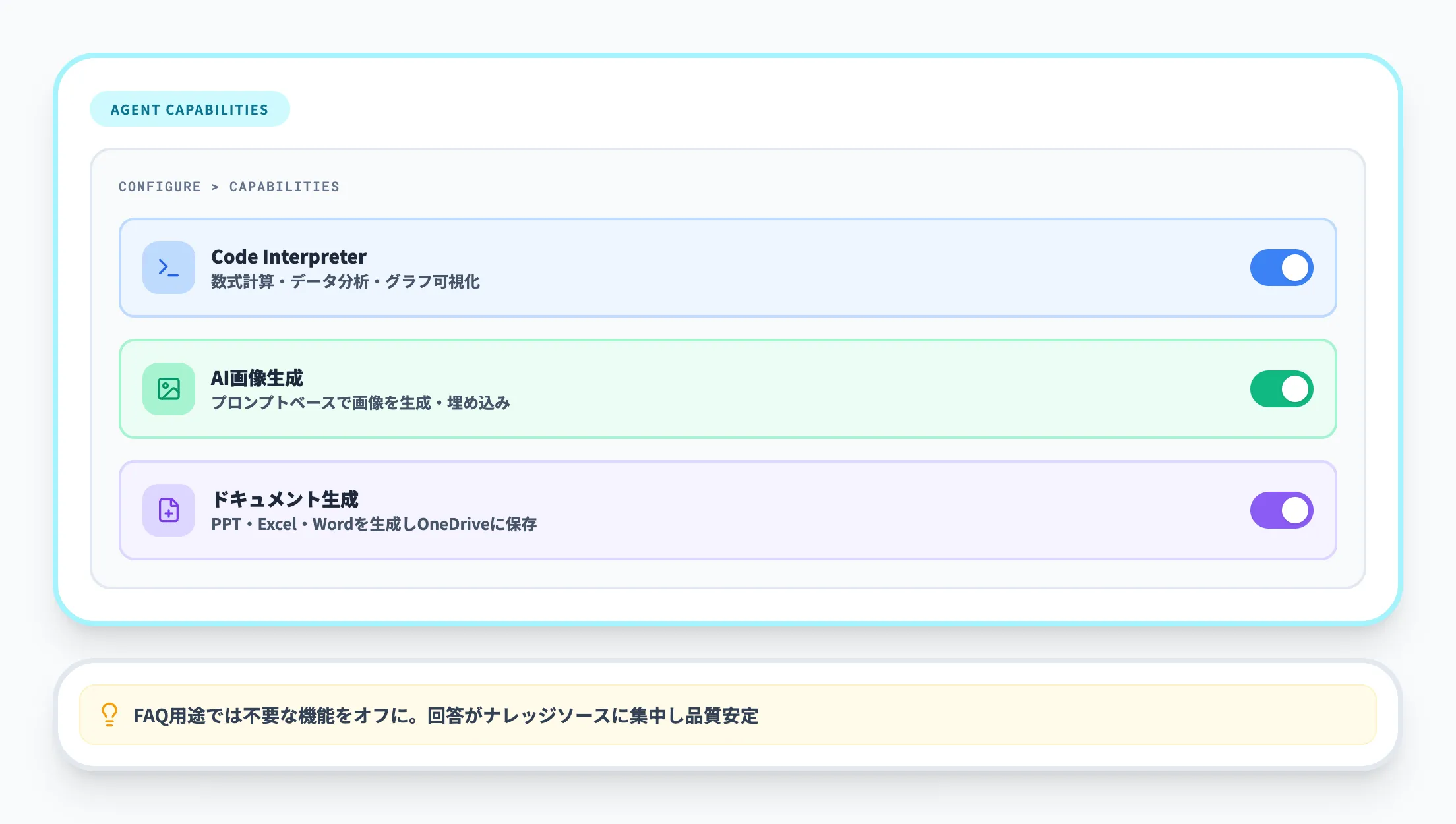
Task: Click the Code Interpreter title text
Action: [x=288, y=257]
